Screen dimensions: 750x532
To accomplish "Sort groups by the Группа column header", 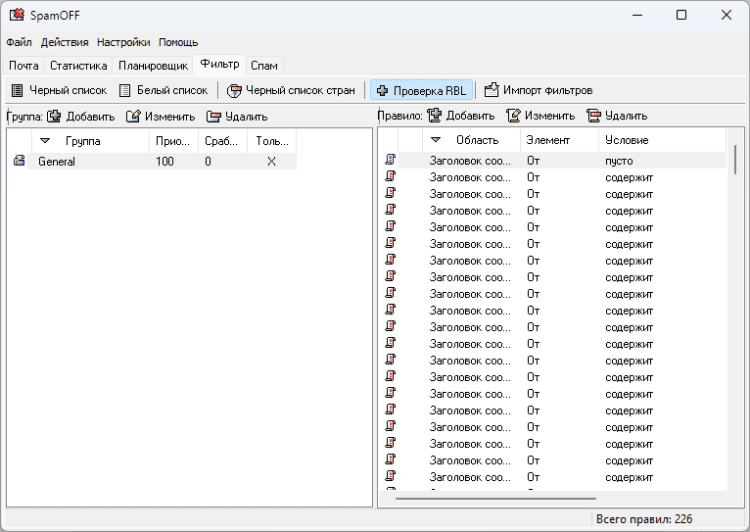I will pos(91,141).
